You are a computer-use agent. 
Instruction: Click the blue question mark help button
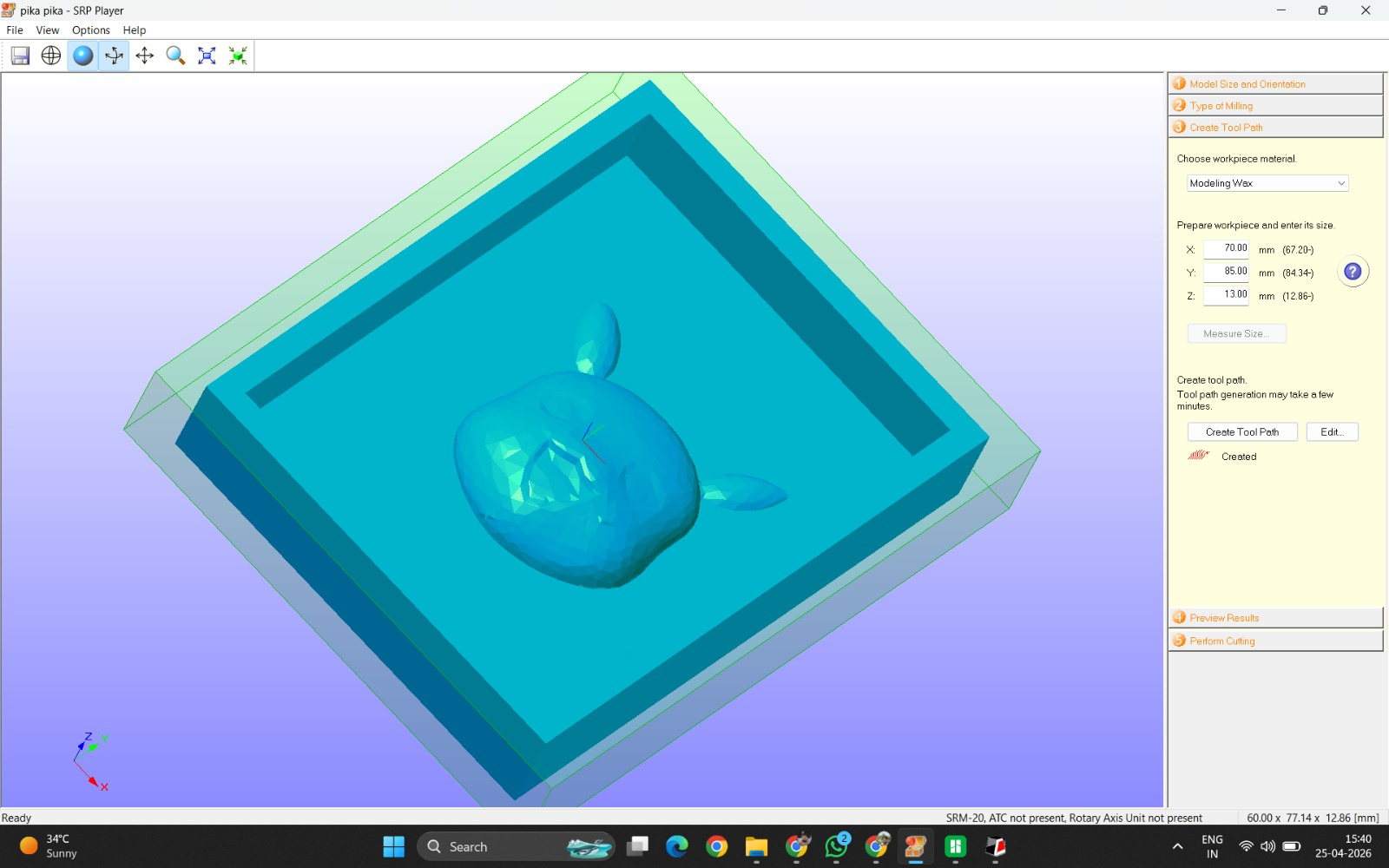(1353, 272)
